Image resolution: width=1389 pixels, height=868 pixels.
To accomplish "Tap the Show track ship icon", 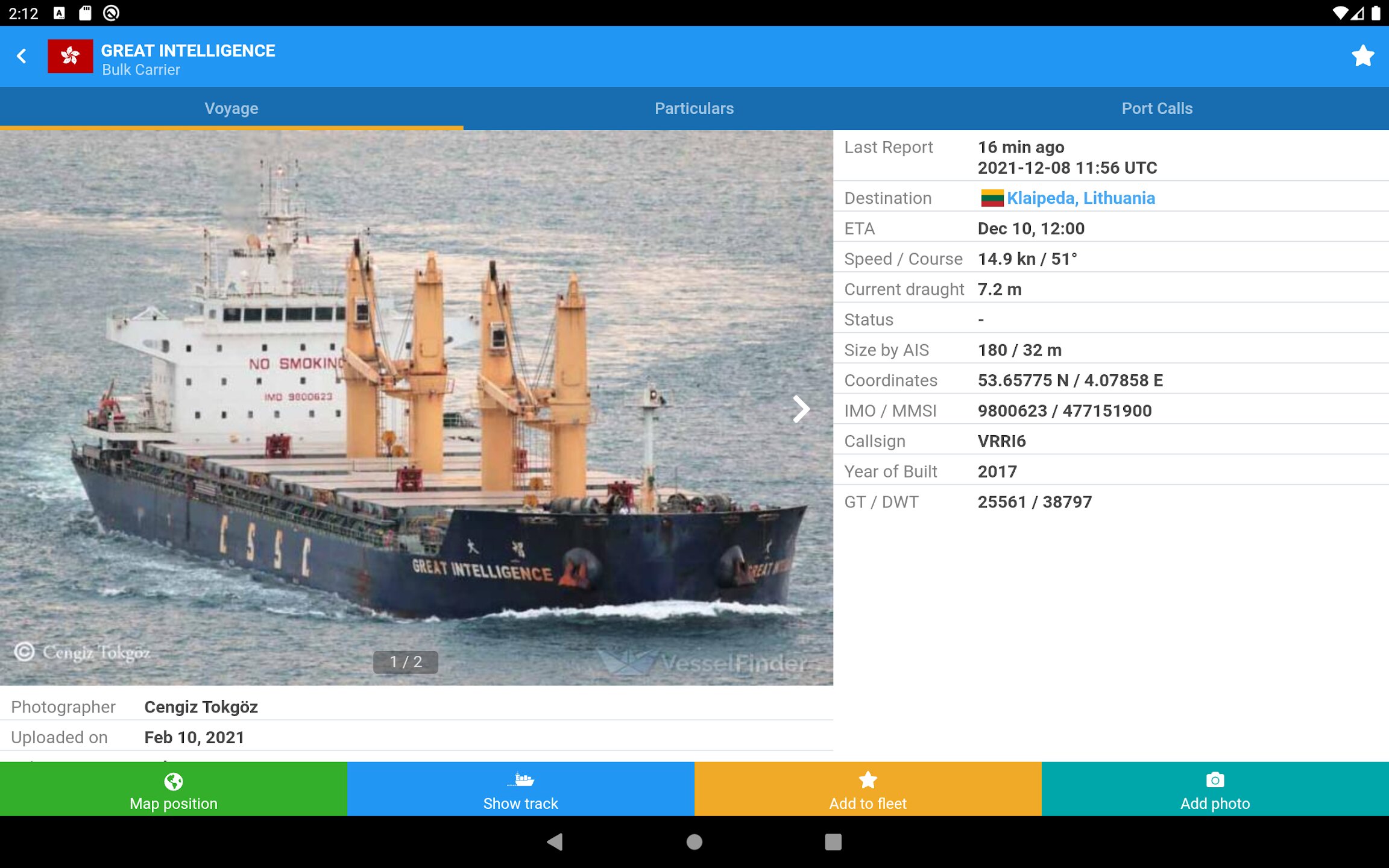I will (521, 780).
